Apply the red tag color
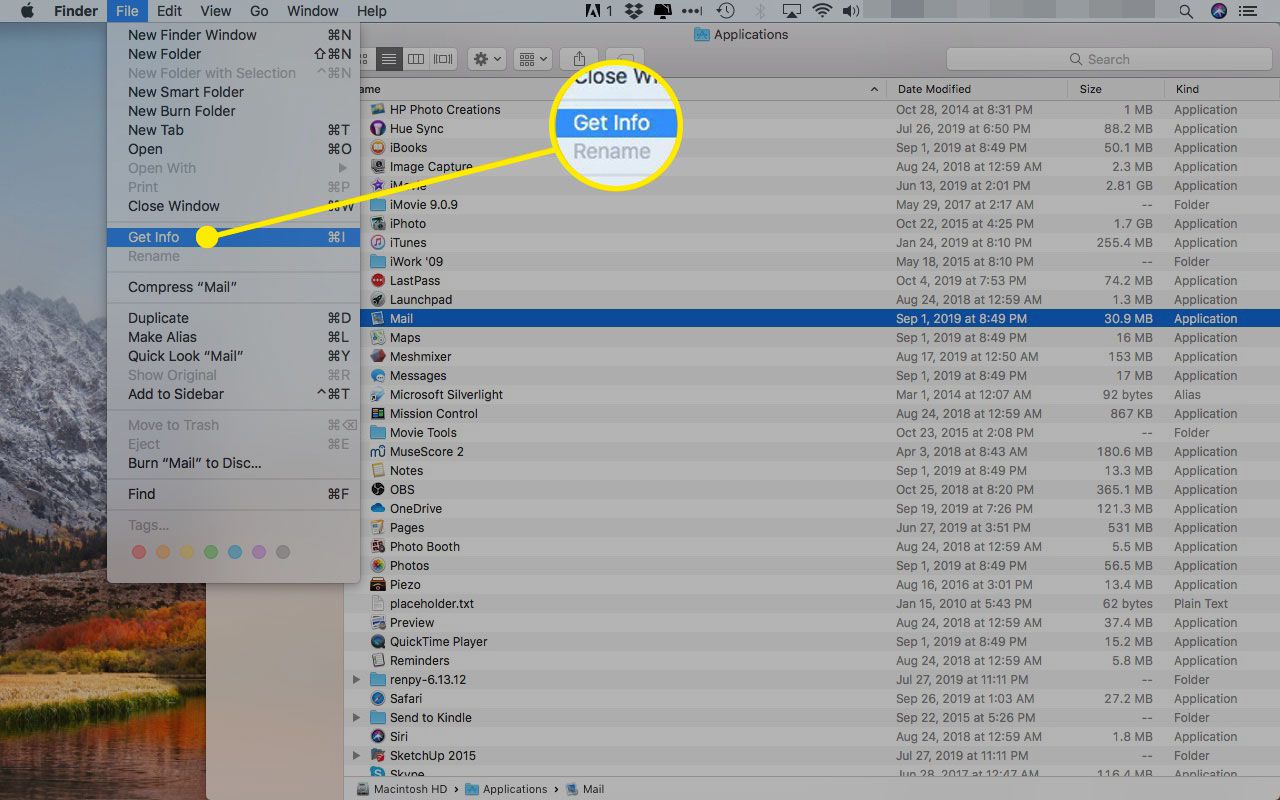 [x=139, y=552]
